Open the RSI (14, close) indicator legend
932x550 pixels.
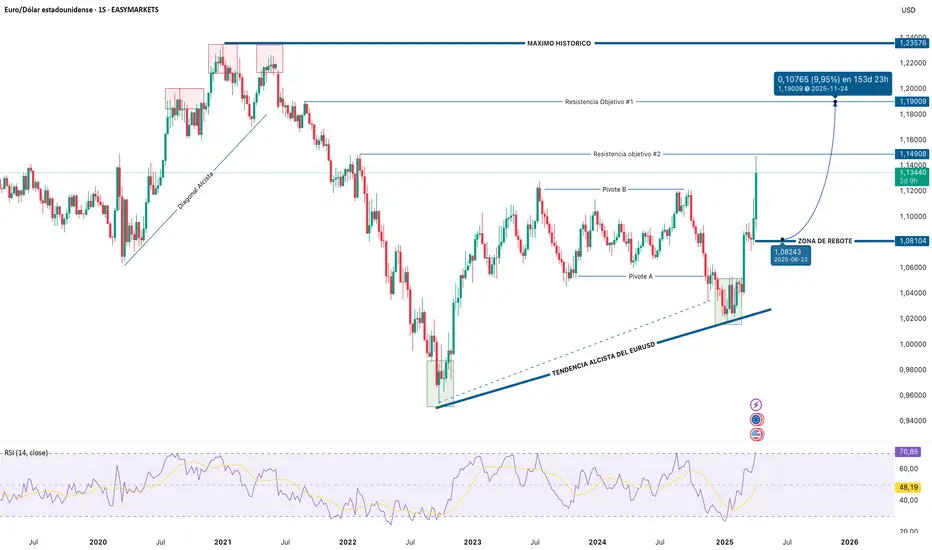click(26, 452)
